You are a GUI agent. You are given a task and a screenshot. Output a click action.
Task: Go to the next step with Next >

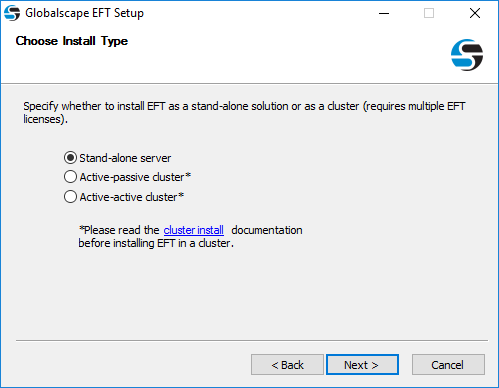(362, 365)
